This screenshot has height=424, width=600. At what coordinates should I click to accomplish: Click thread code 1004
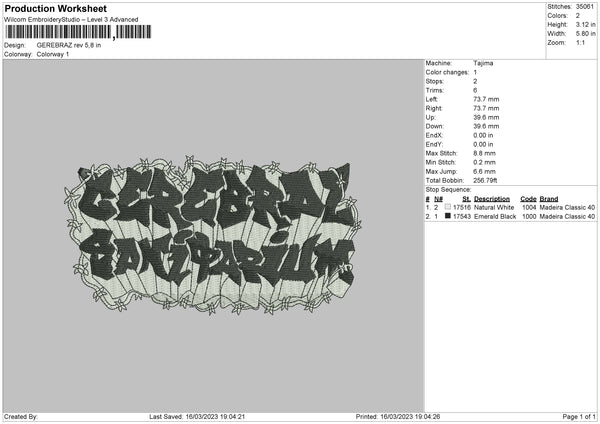click(x=529, y=207)
